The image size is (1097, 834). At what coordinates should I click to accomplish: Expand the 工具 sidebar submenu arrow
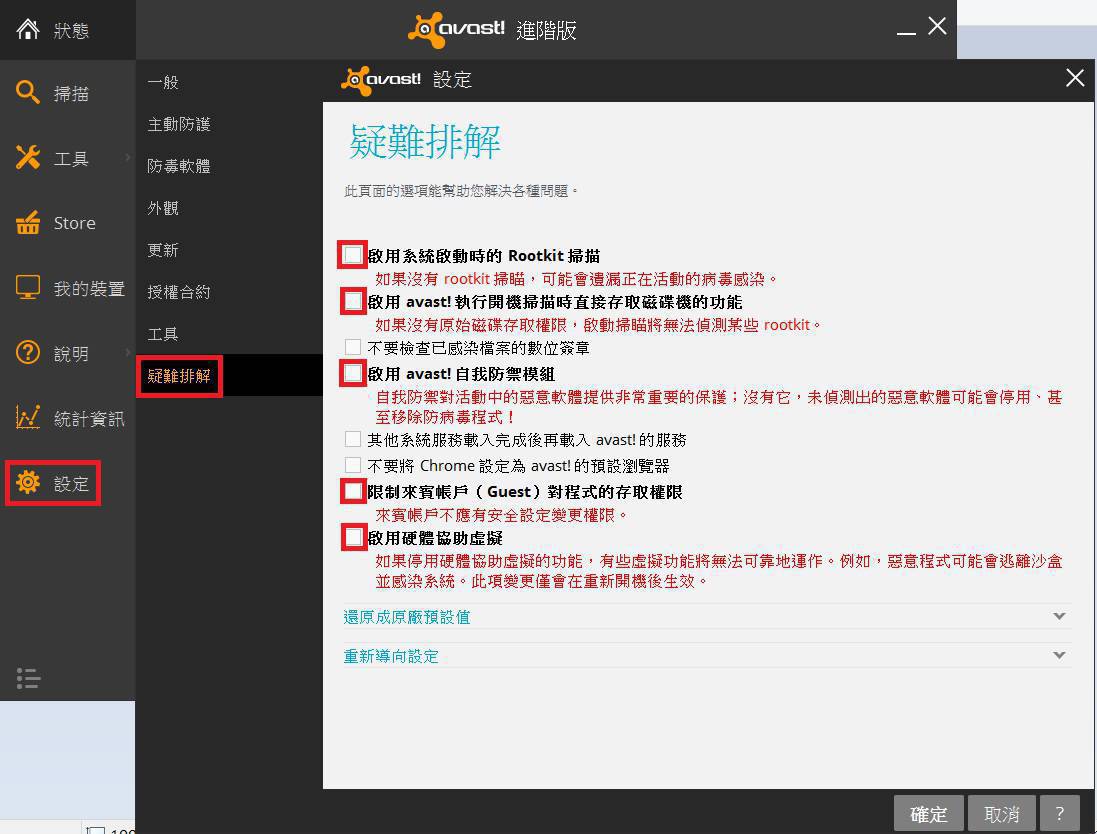[x=128, y=157]
